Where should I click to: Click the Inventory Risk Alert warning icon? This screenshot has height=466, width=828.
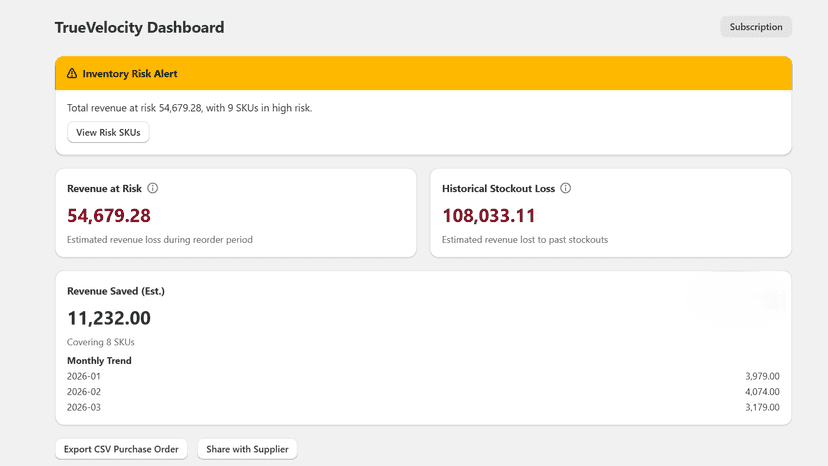click(x=72, y=73)
